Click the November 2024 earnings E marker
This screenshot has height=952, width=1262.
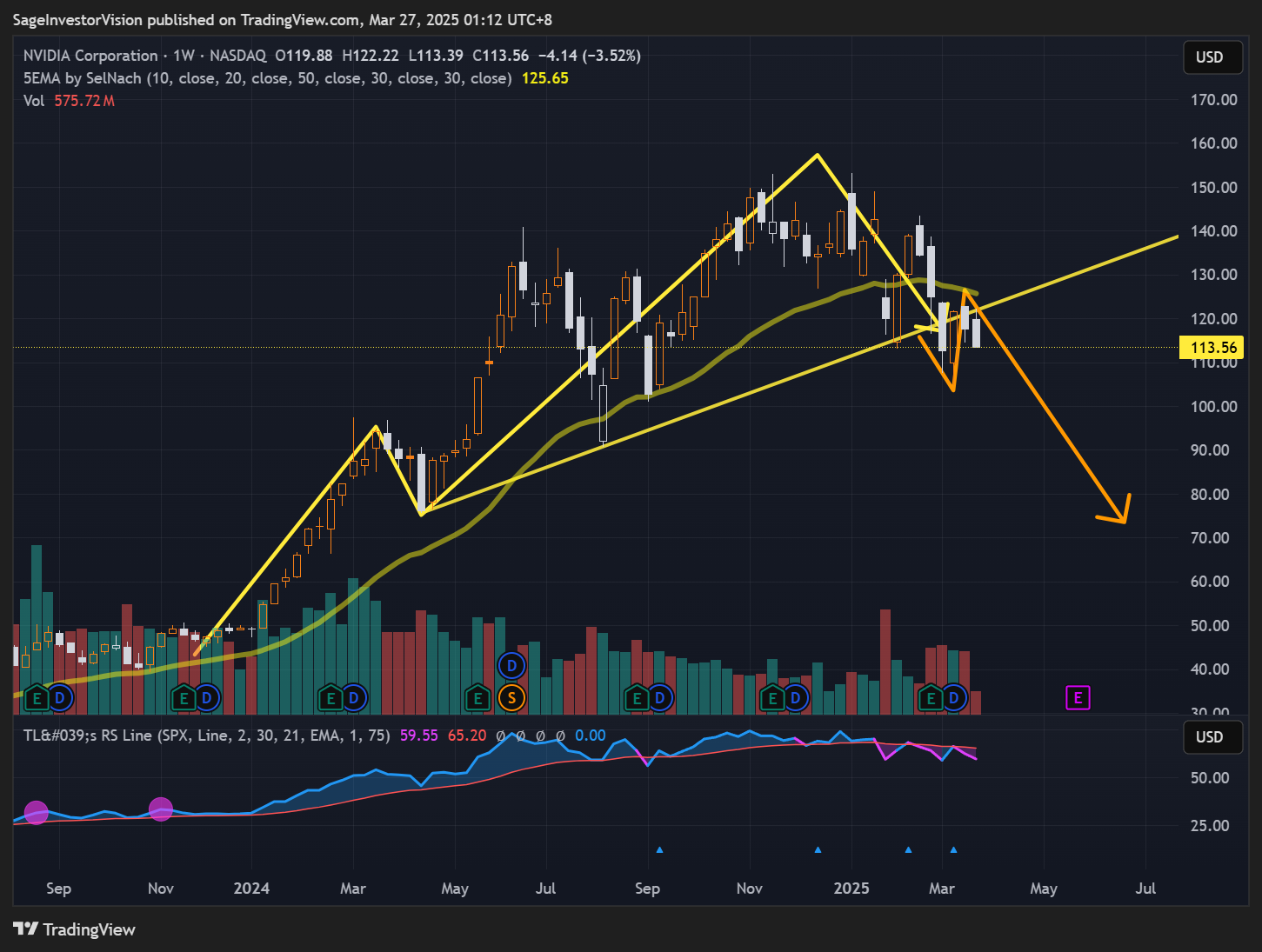[772, 697]
